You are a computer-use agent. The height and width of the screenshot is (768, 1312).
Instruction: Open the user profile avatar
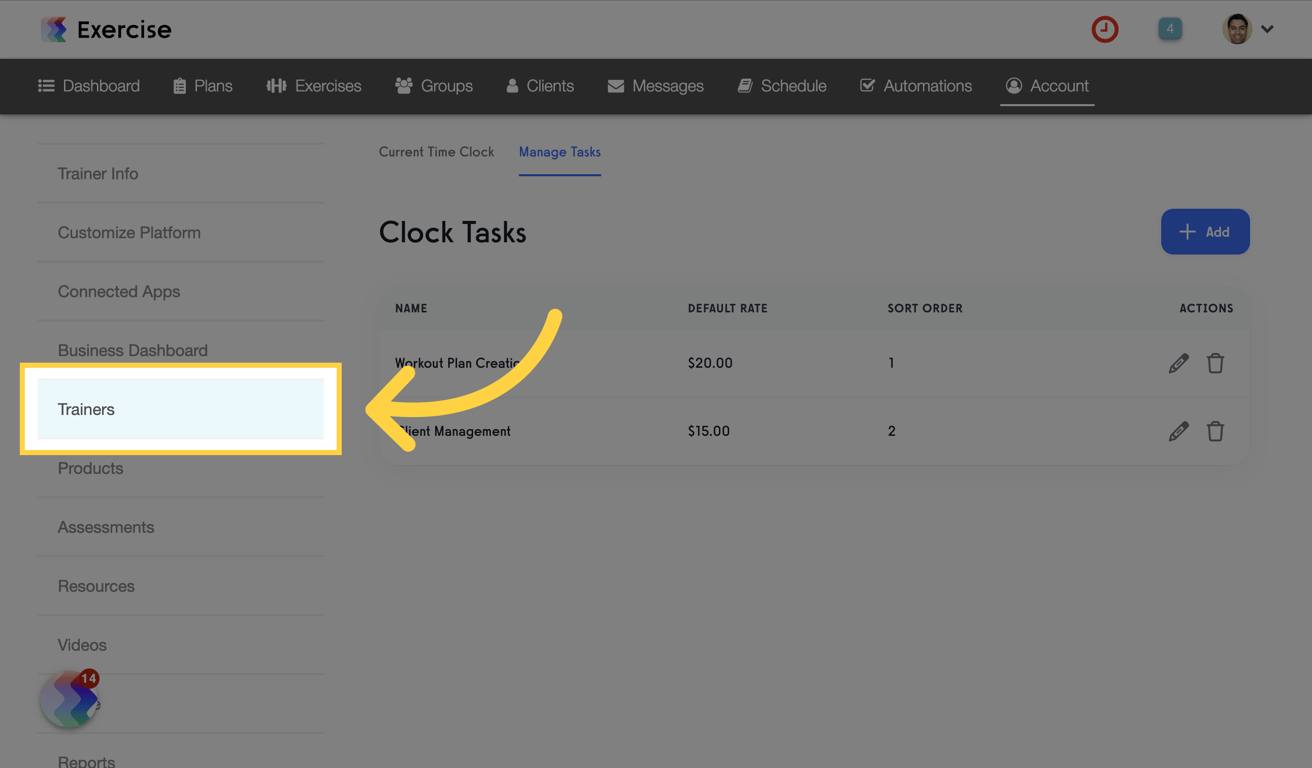click(x=1237, y=29)
